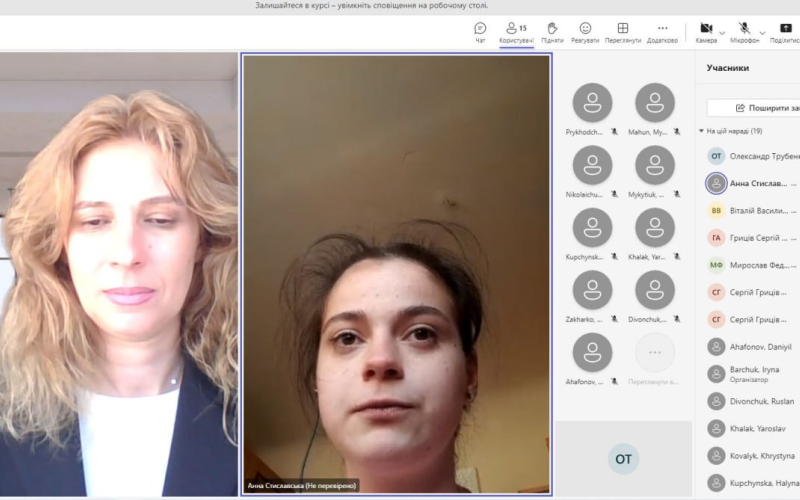Click Prykhodch participant avatar tile
This screenshot has height=500, width=800.
pyautogui.click(x=592, y=103)
